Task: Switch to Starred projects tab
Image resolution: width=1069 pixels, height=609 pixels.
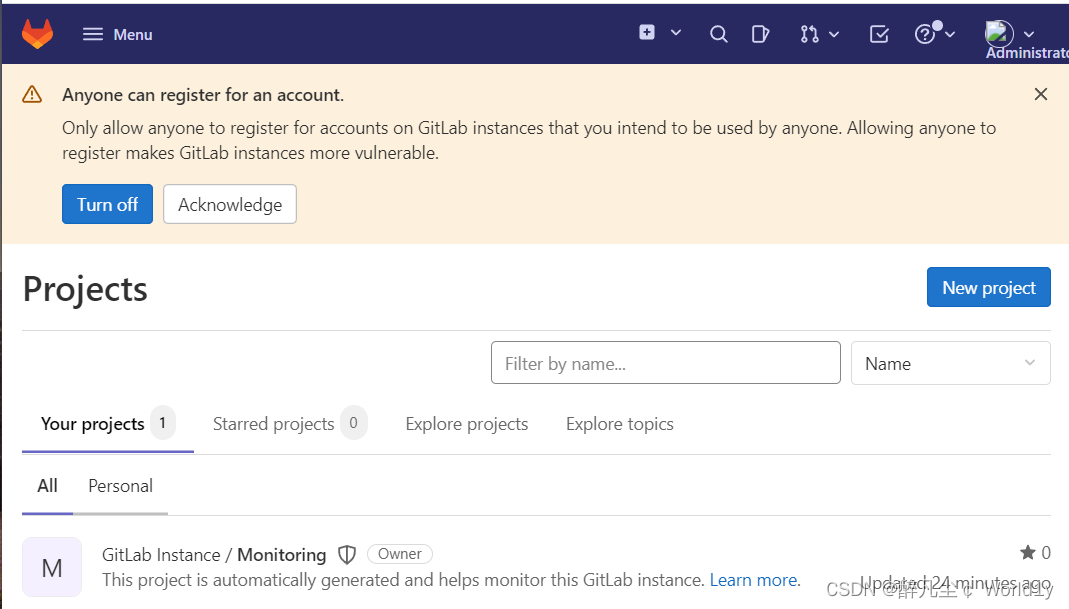Action: click(274, 424)
